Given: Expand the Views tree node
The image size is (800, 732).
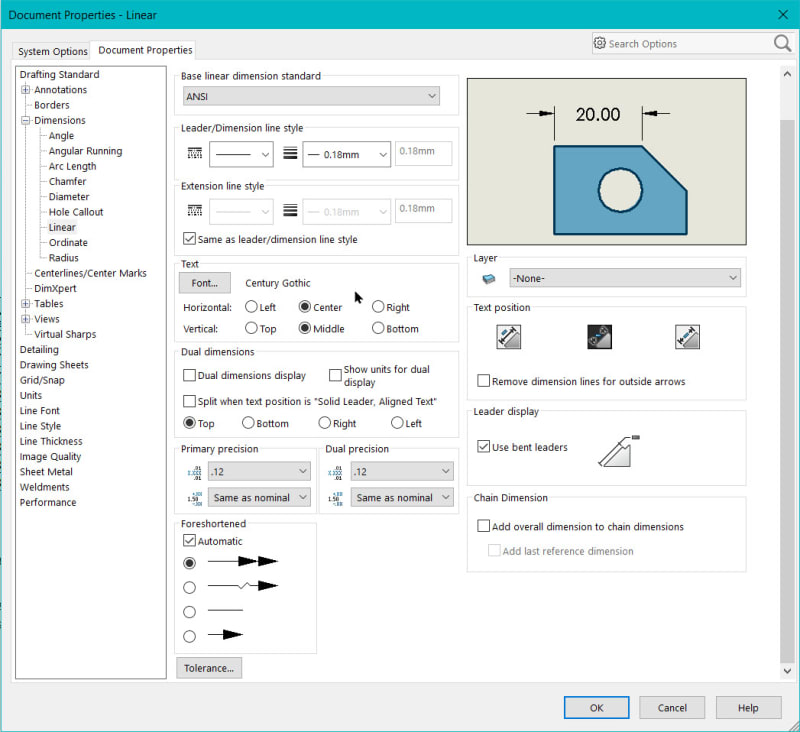Looking at the screenshot, I should point(25,319).
